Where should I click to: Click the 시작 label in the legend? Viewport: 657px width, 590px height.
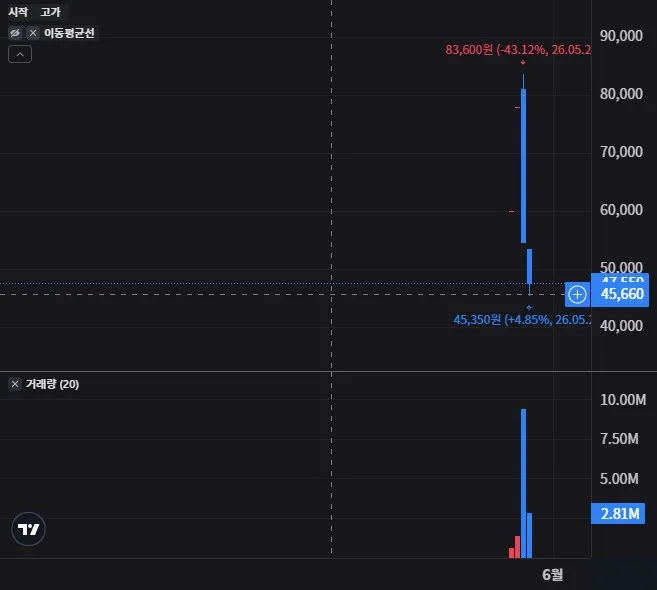(x=18, y=12)
